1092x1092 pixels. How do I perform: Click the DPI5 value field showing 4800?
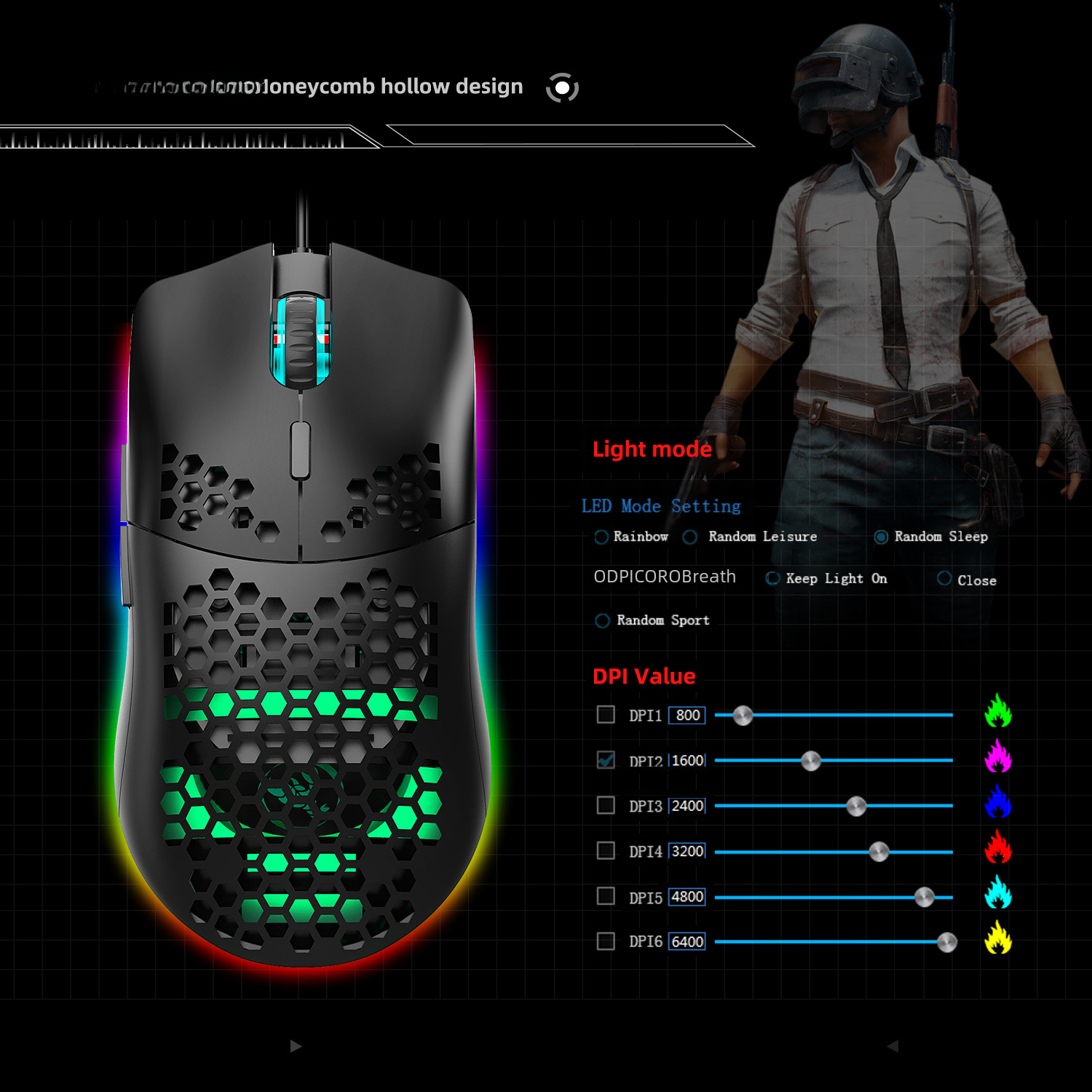687,897
